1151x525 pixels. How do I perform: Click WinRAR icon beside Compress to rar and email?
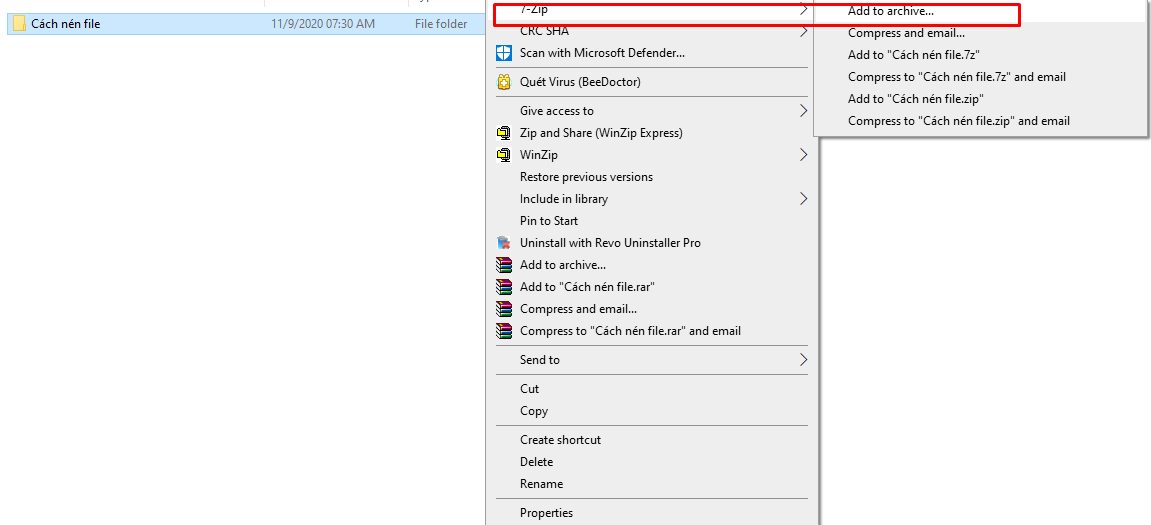click(504, 331)
